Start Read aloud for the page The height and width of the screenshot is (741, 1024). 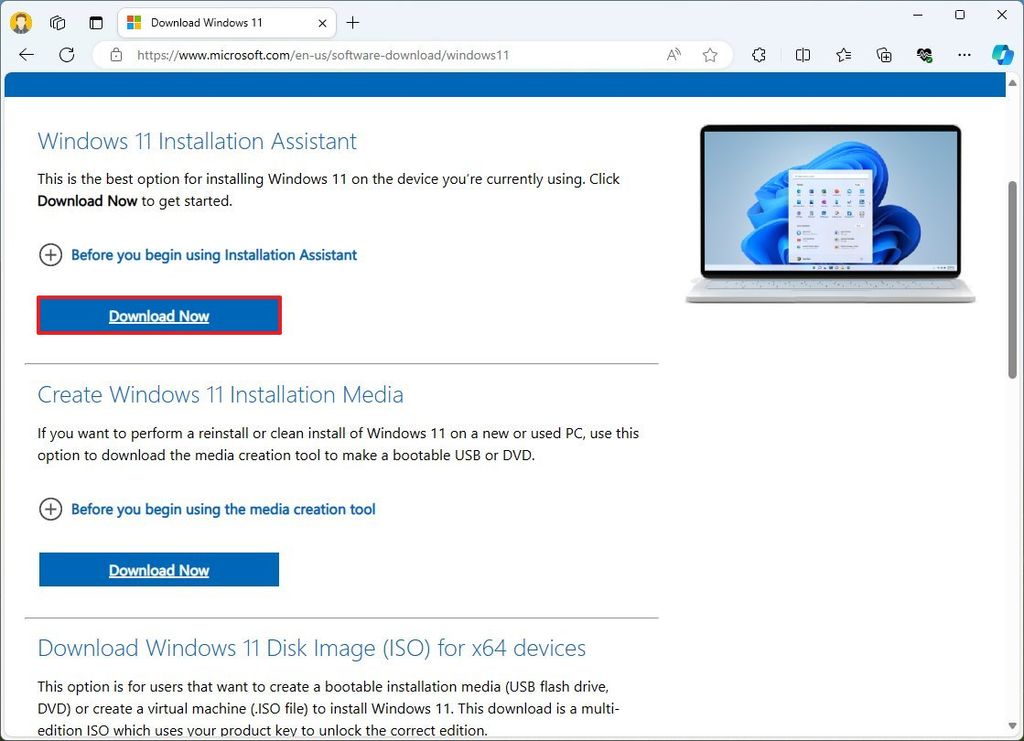pyautogui.click(x=671, y=55)
